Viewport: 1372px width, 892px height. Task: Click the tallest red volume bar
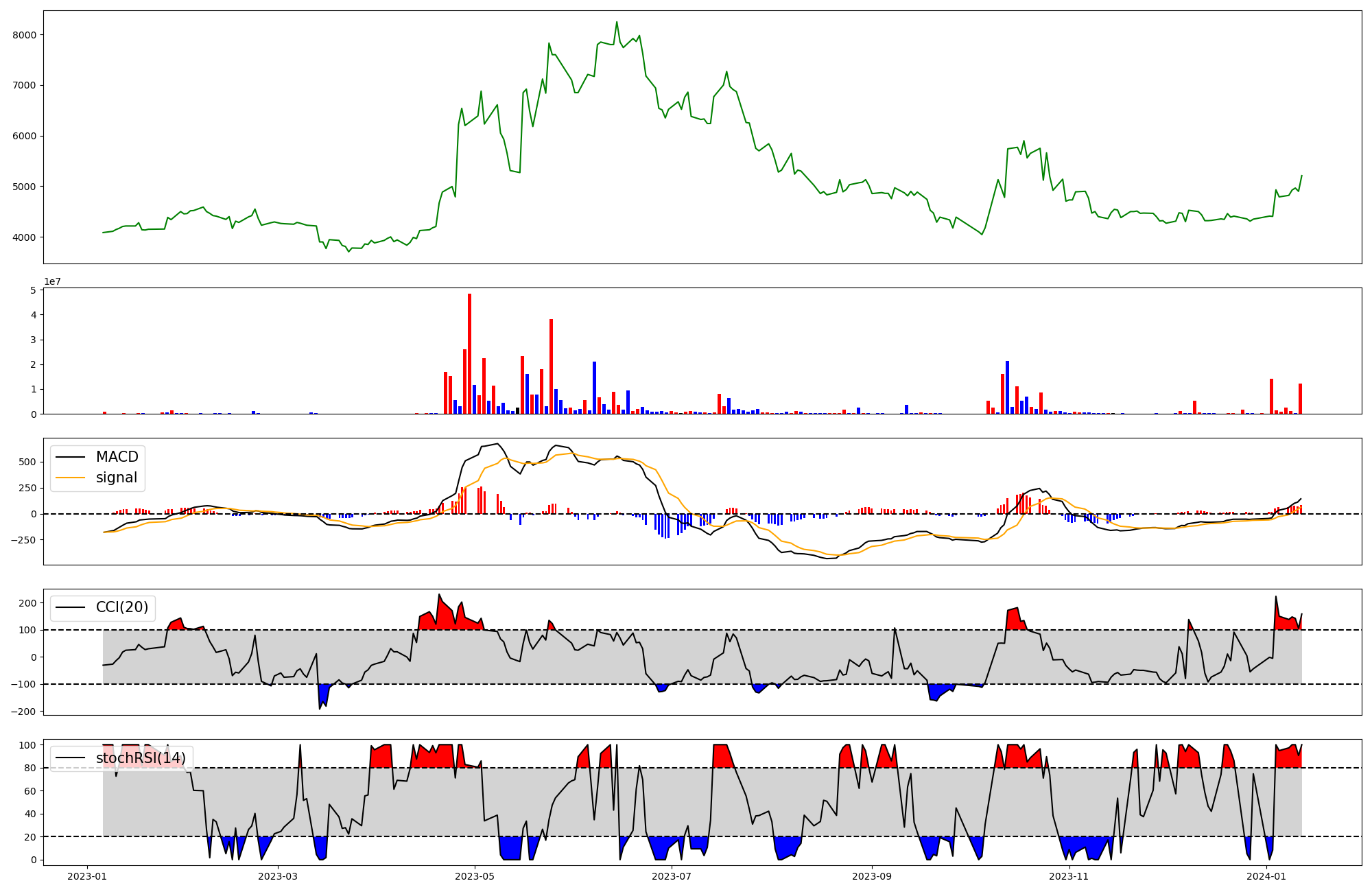(469, 353)
